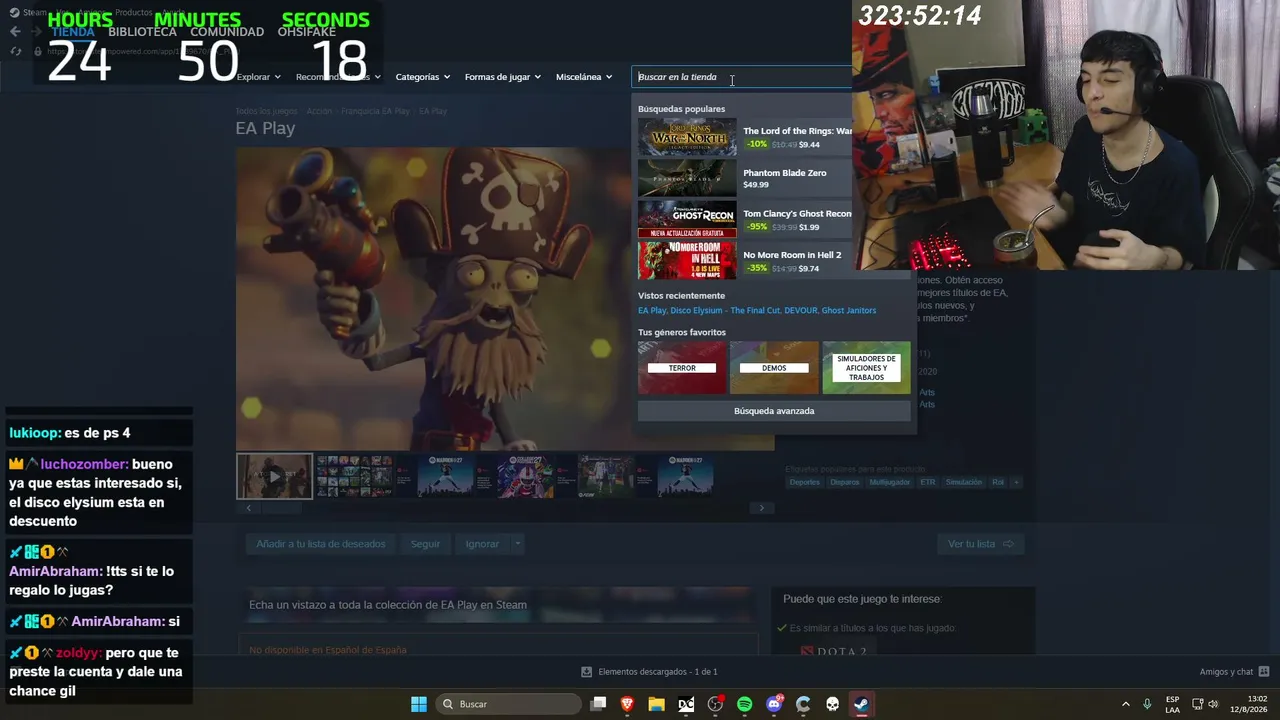The image size is (1280, 720).
Task: Open Discord from the taskbar
Action: 774,704
